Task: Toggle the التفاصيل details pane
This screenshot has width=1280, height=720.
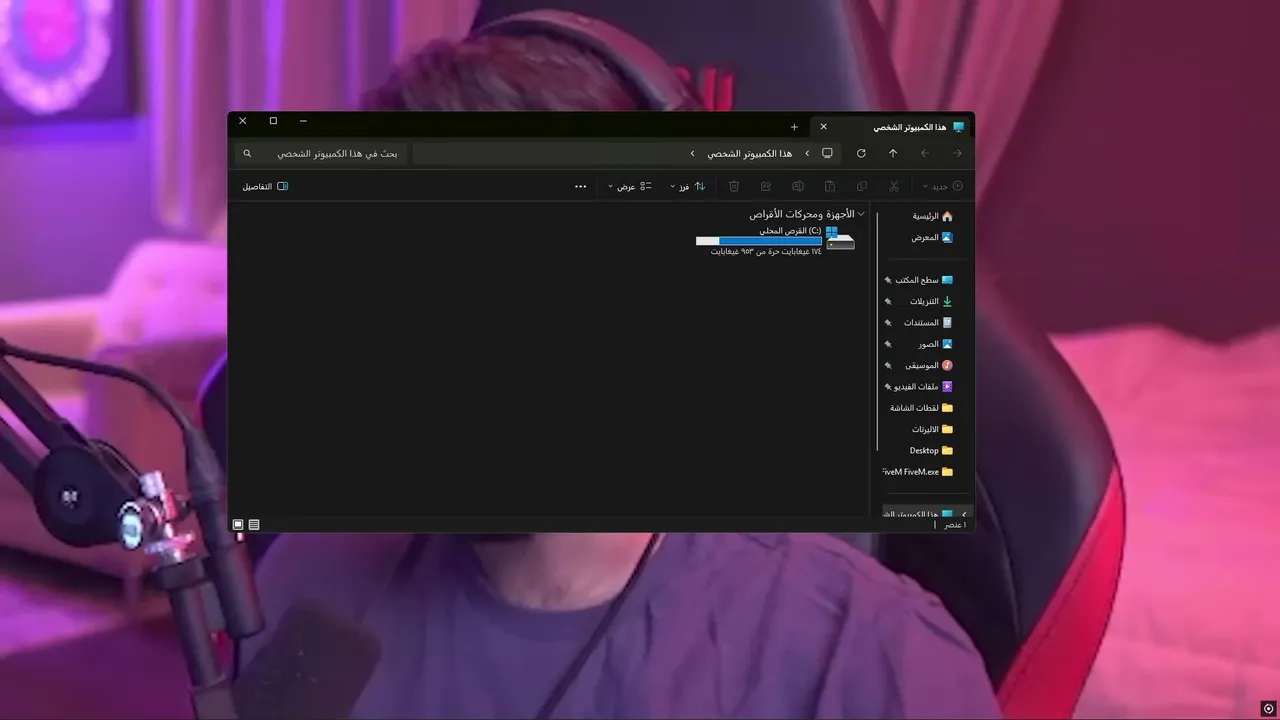Action: (x=265, y=186)
